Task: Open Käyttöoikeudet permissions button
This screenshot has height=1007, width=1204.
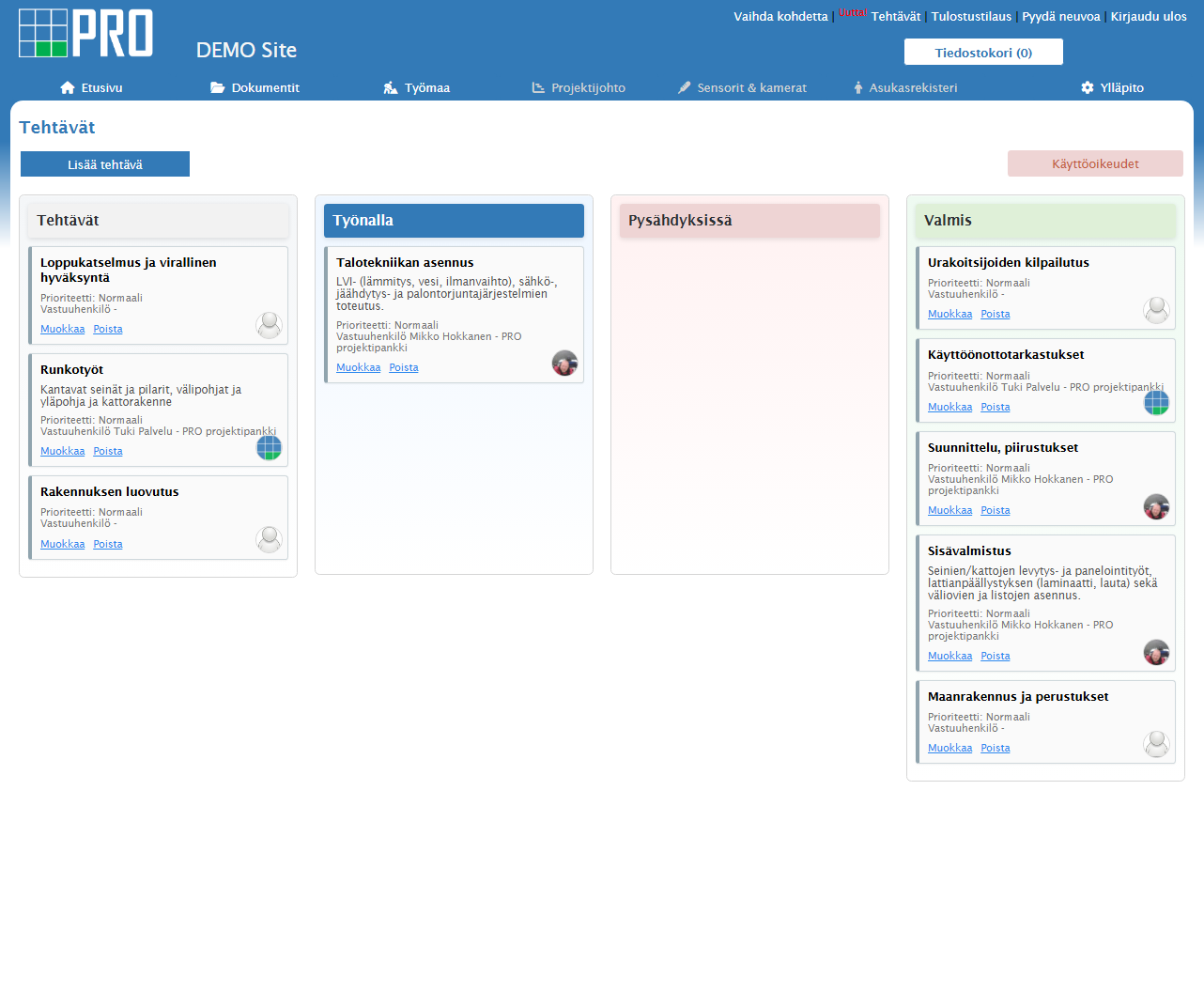Action: [1095, 163]
